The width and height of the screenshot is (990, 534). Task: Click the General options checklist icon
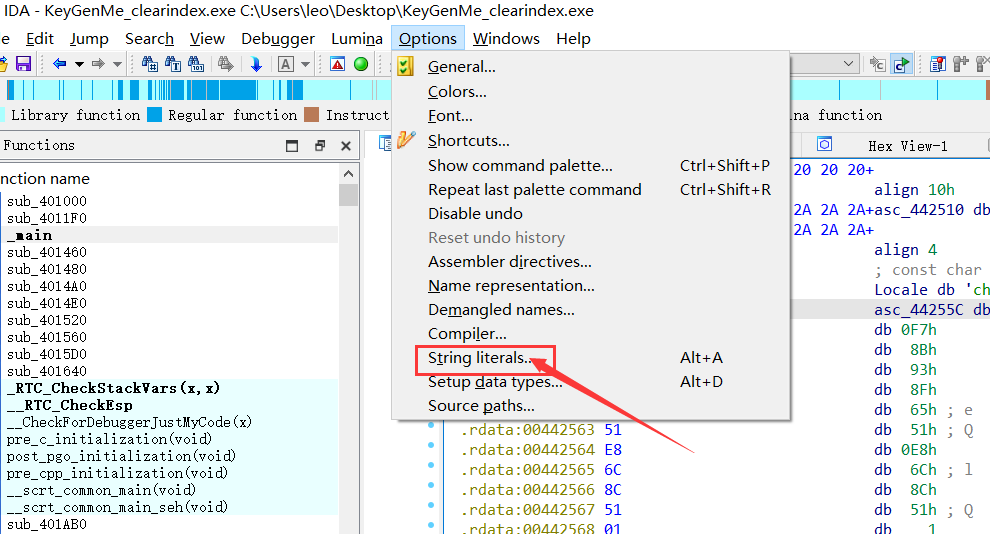pos(405,66)
